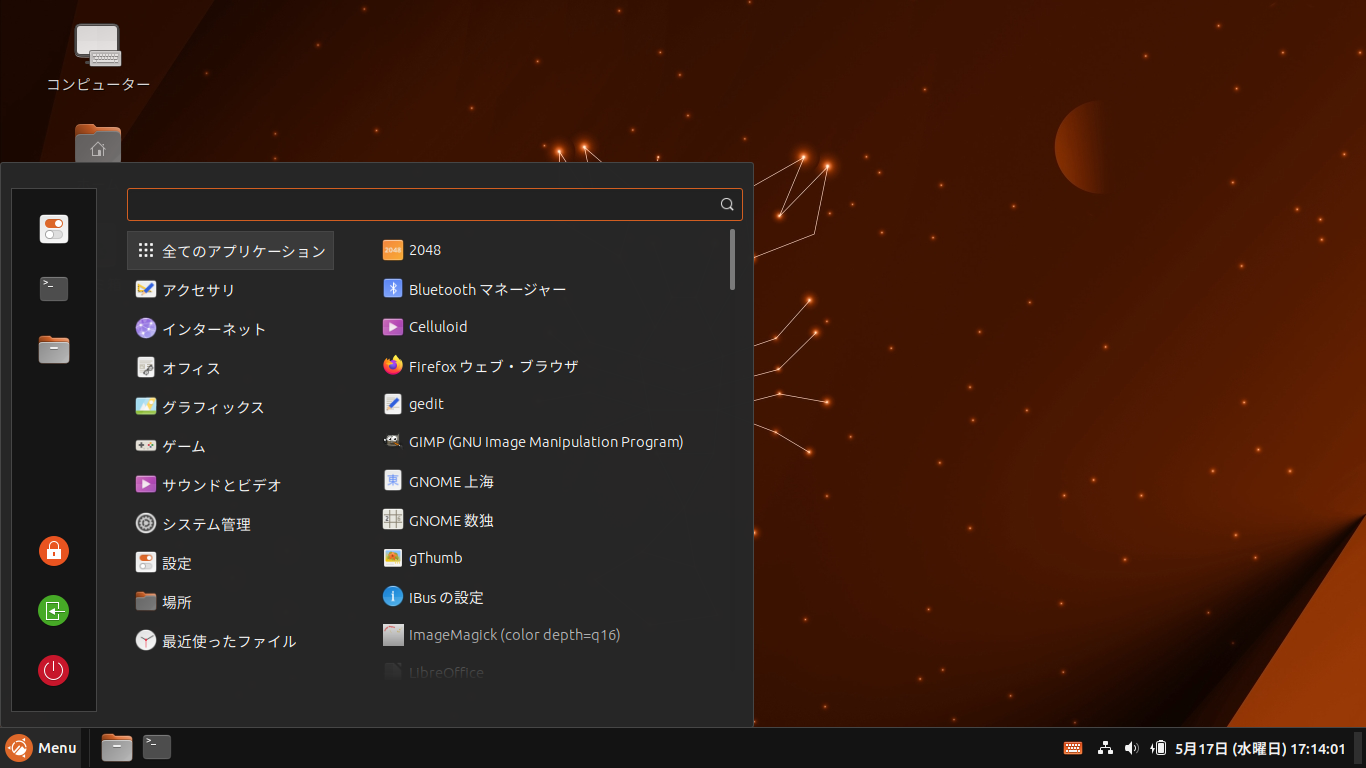The width and height of the screenshot is (1366, 768).
Task: Launch Bluetooth マネージャー icon
Action: [x=392, y=289]
